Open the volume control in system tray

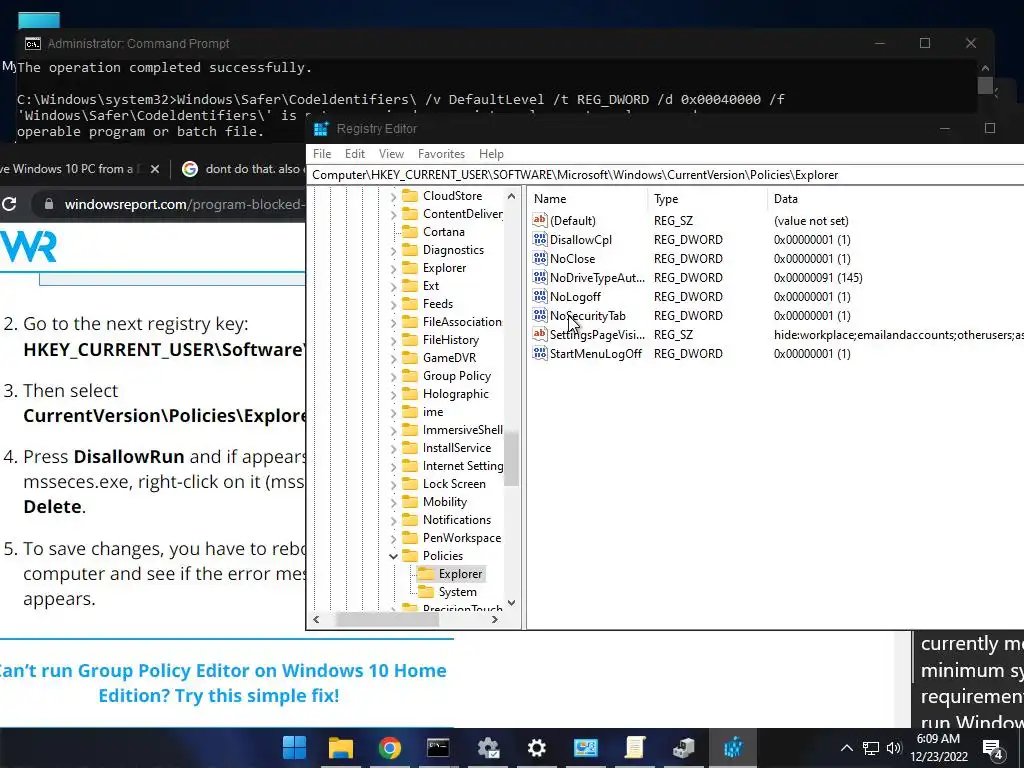(894, 748)
